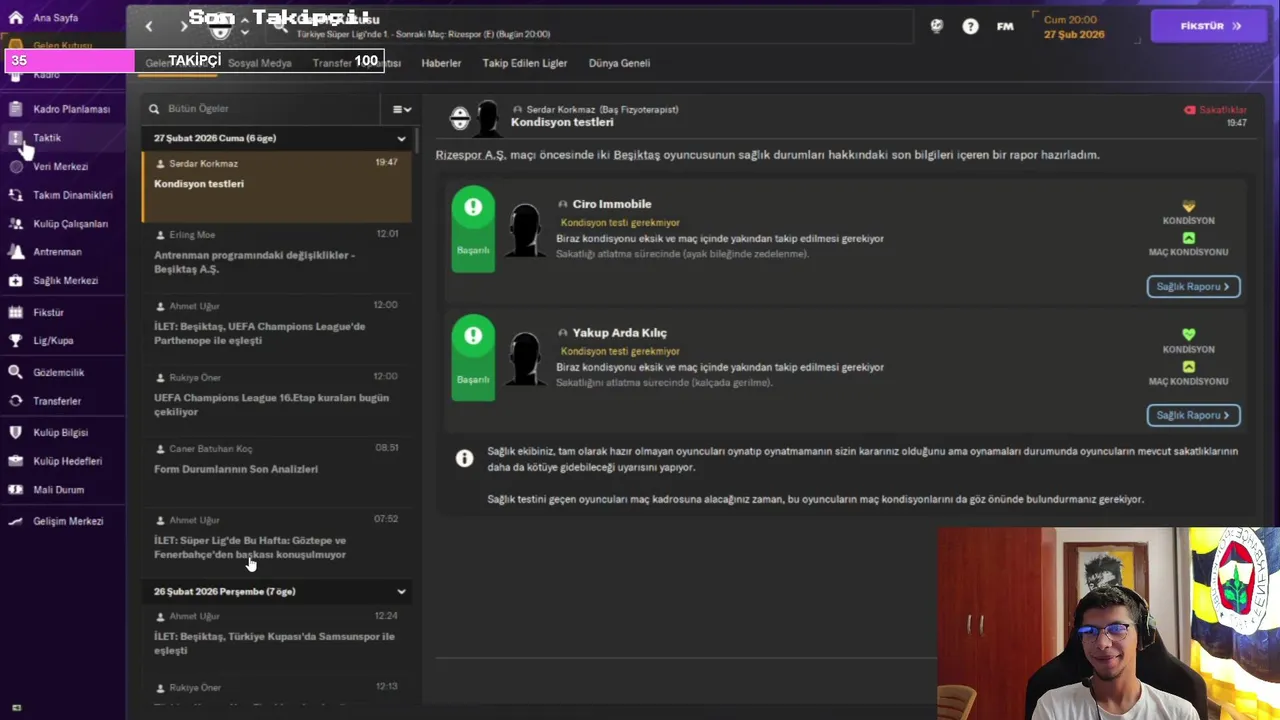Click sender Serdar Korkmaz in message header
The image size is (1280, 720).
coord(602,109)
